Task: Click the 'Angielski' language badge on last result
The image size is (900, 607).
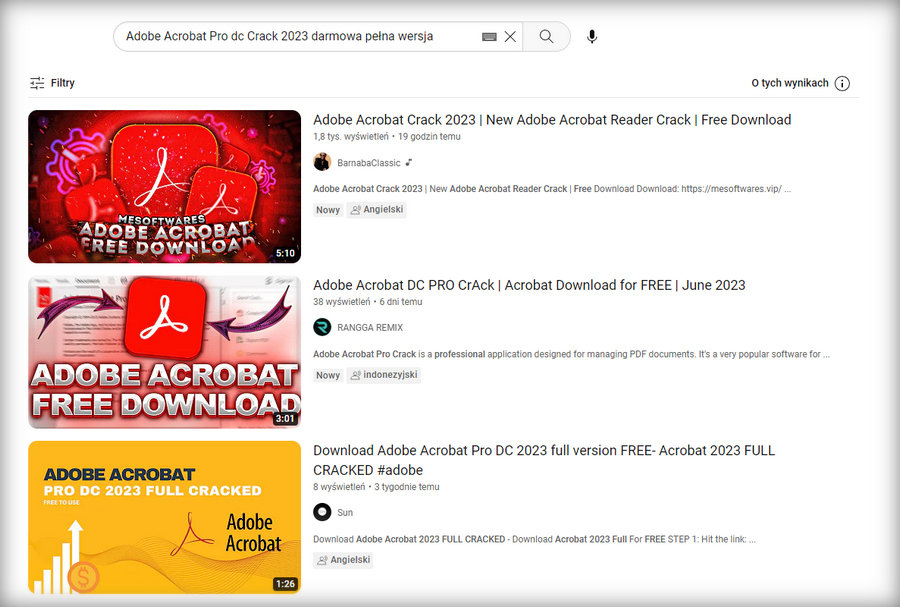Action: [x=343, y=560]
